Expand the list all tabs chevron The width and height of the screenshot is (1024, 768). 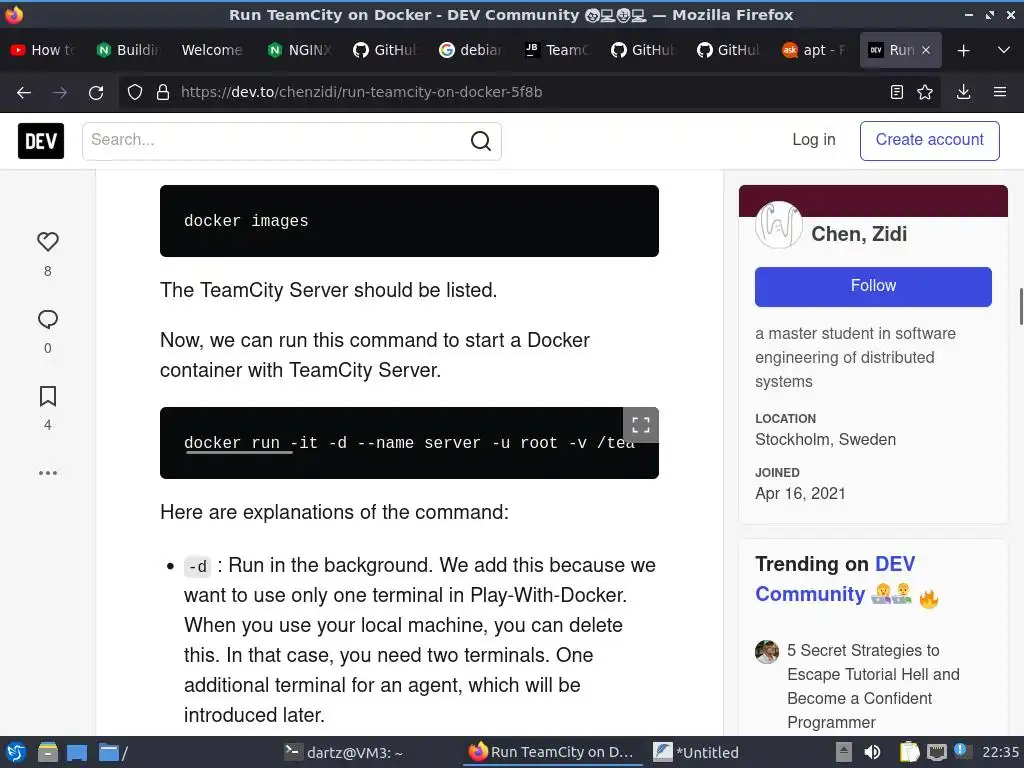pos(1004,50)
